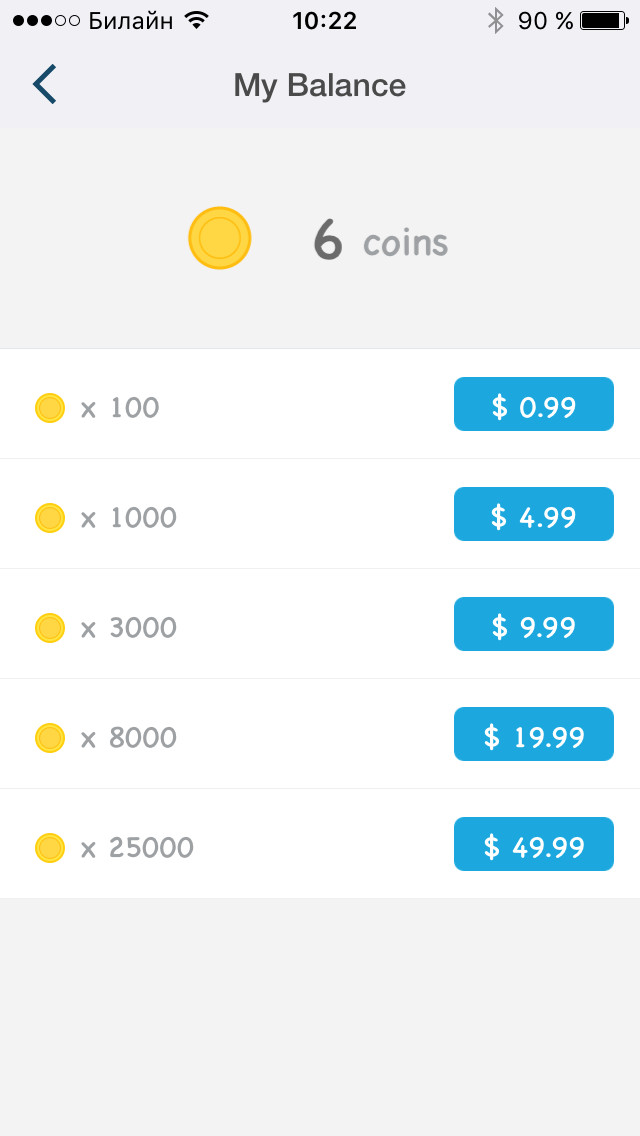Tap the coin icon beside x 8000
The height and width of the screenshot is (1136, 640).
point(50,738)
